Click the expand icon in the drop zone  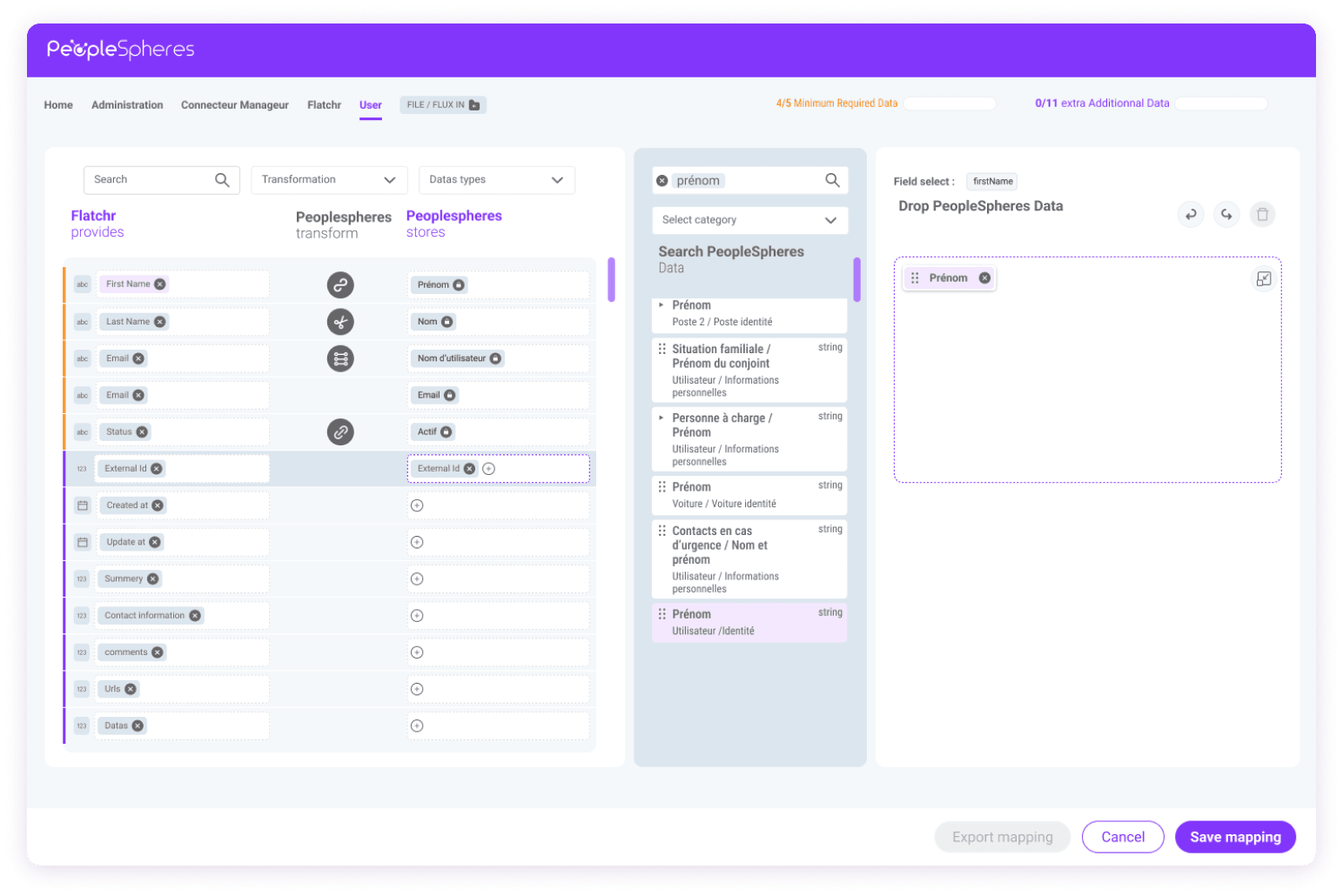[1264, 278]
